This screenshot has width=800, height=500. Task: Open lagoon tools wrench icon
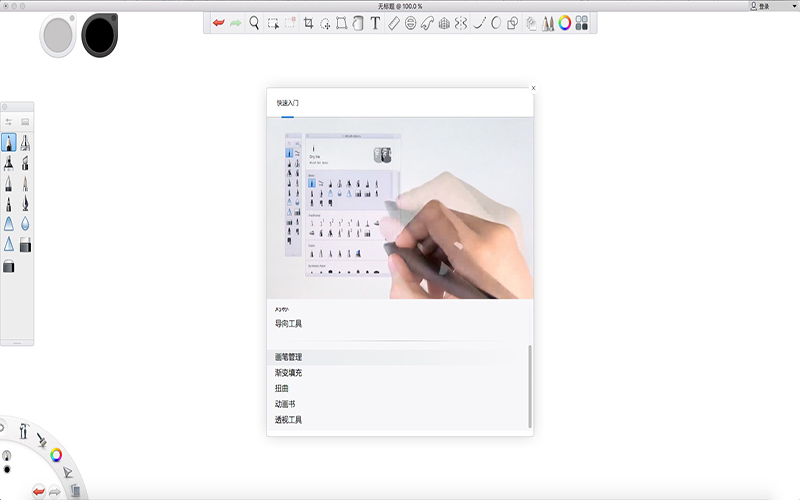23,431
